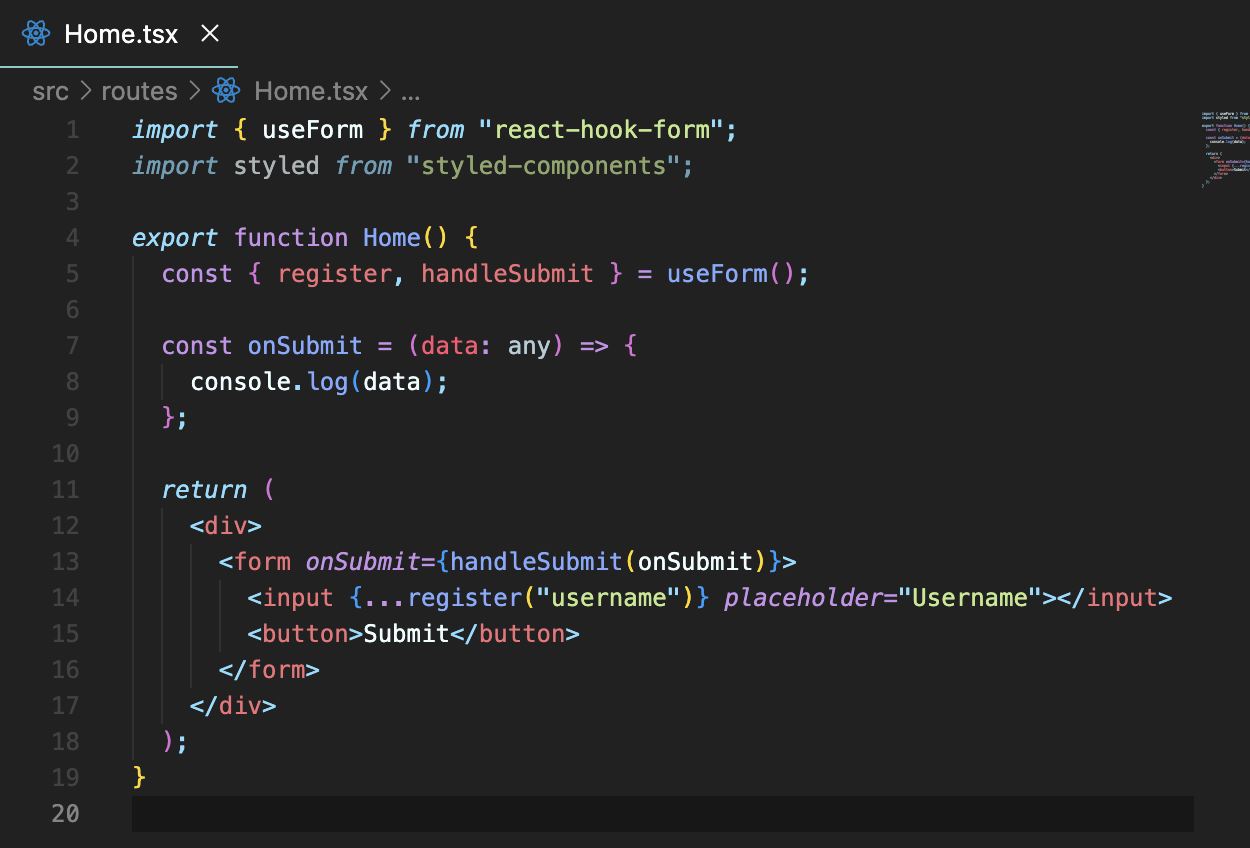
Task: Open the routes breadcrumb segment
Action: [x=139, y=91]
